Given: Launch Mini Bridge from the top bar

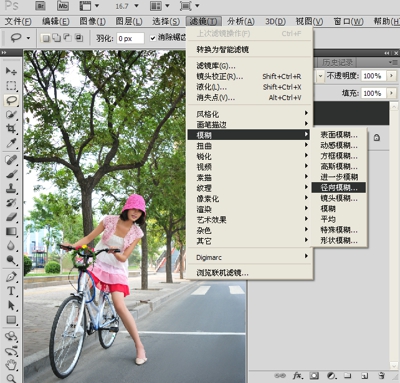Looking at the screenshot, I should point(63,6).
